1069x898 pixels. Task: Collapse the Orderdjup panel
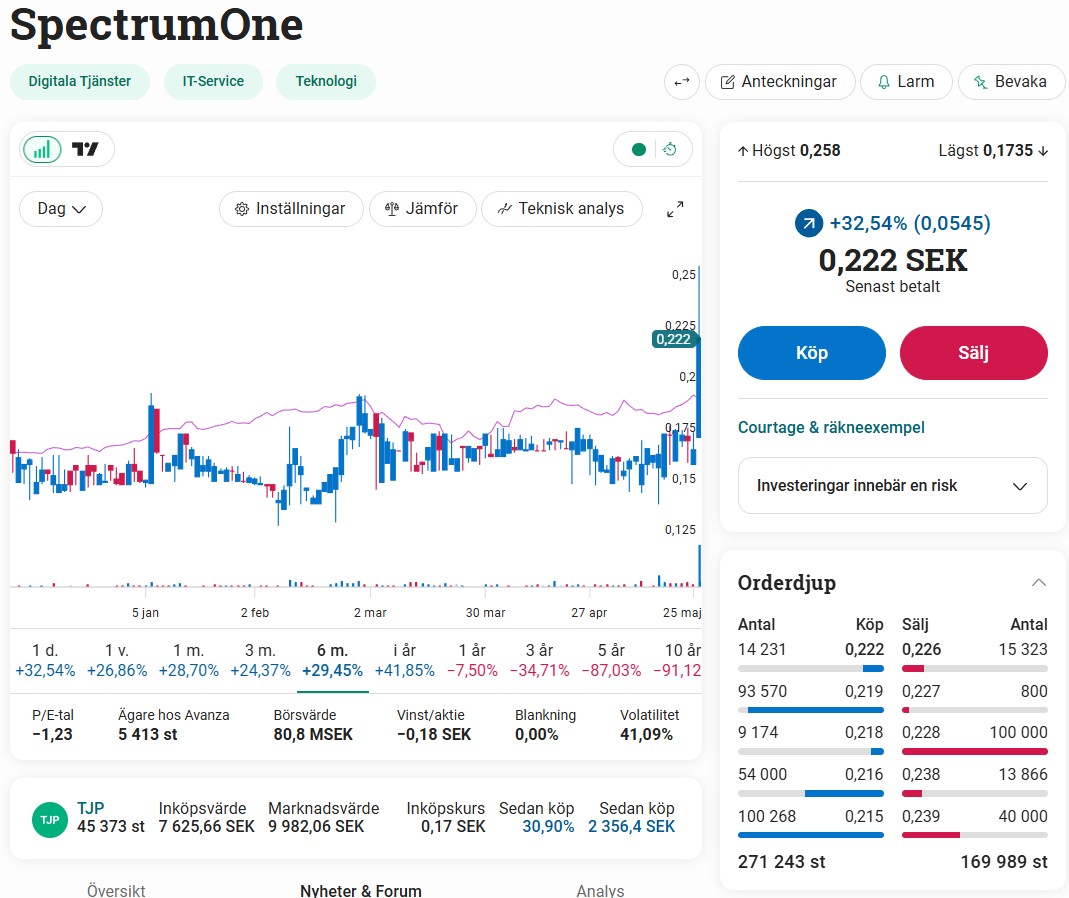point(1038,582)
